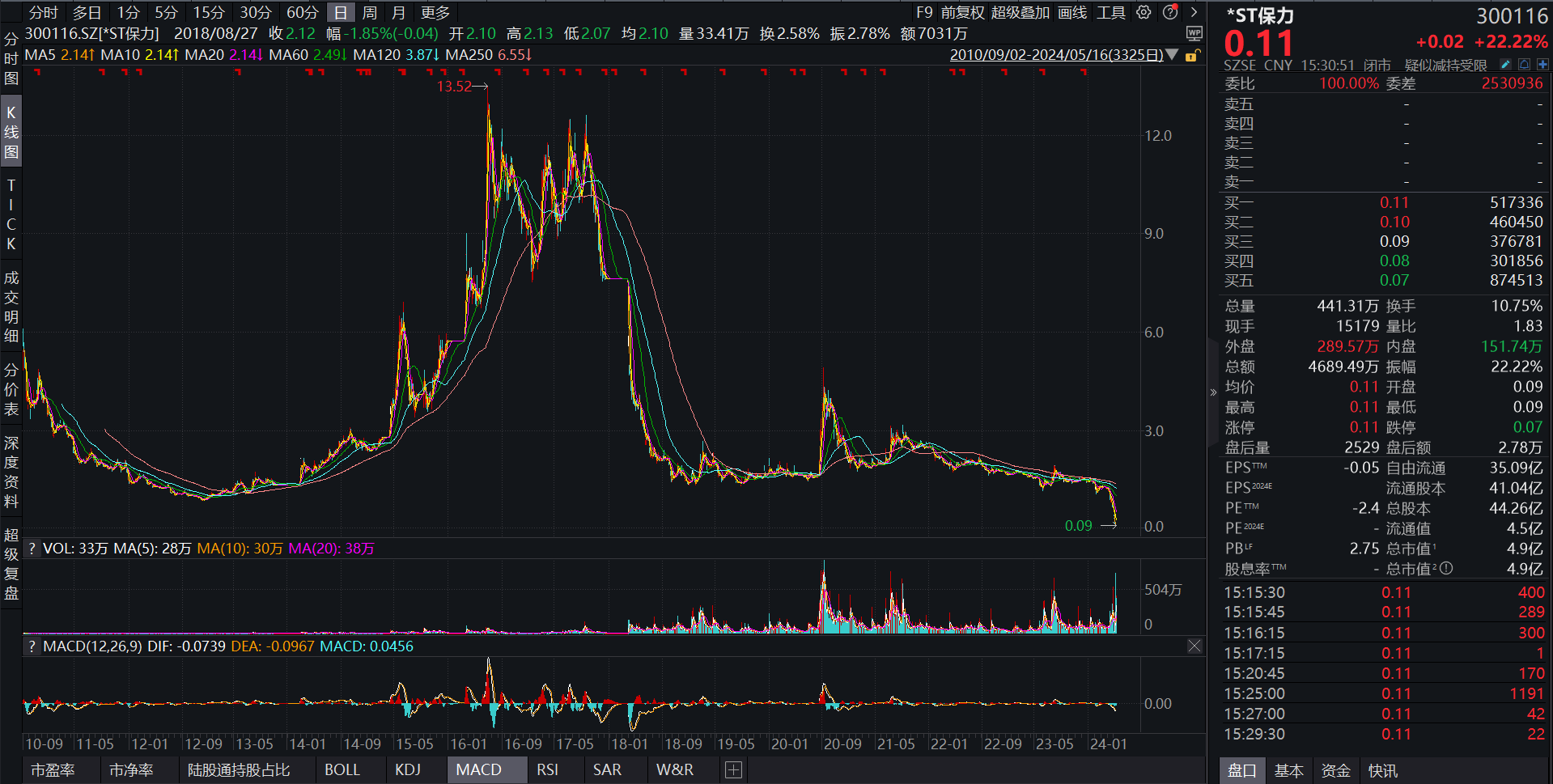The image size is (1553, 784).
Task: Close the MACD indicator panel
Action: [x=1194, y=646]
